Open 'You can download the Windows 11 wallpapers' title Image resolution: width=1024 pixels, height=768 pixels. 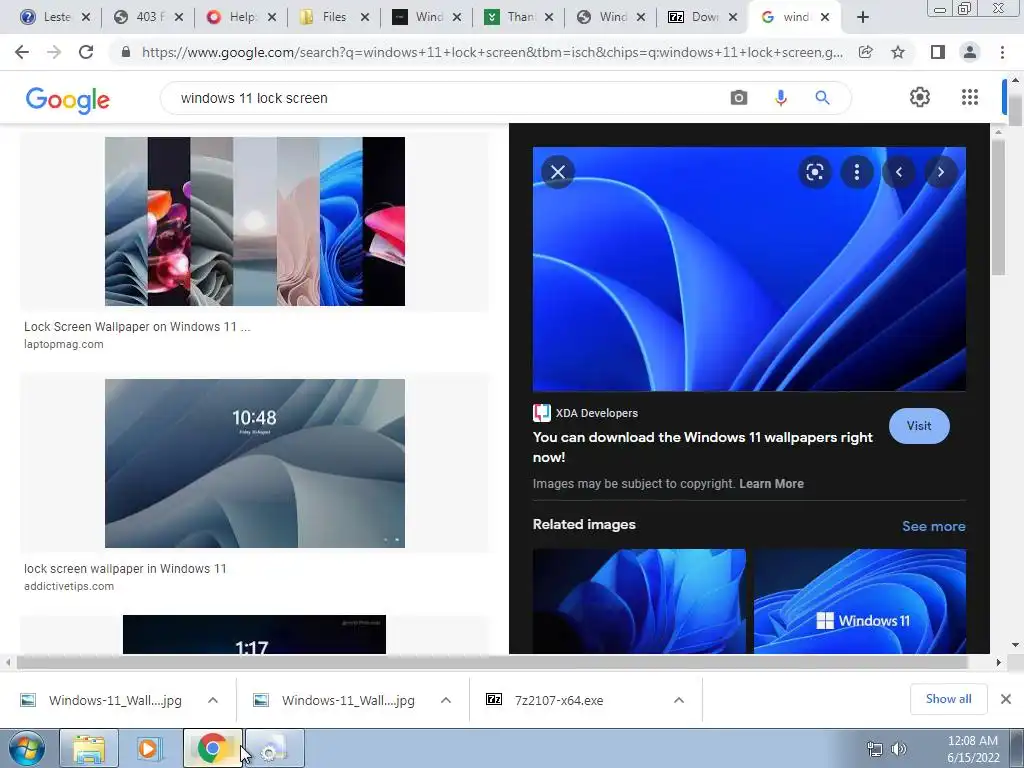[702, 447]
